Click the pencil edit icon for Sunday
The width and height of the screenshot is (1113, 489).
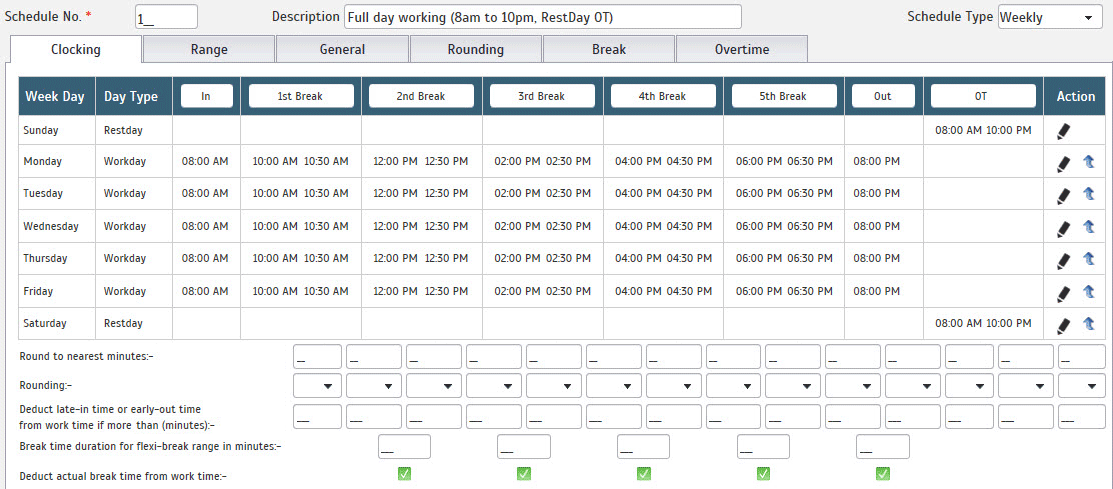pyautogui.click(x=1064, y=131)
